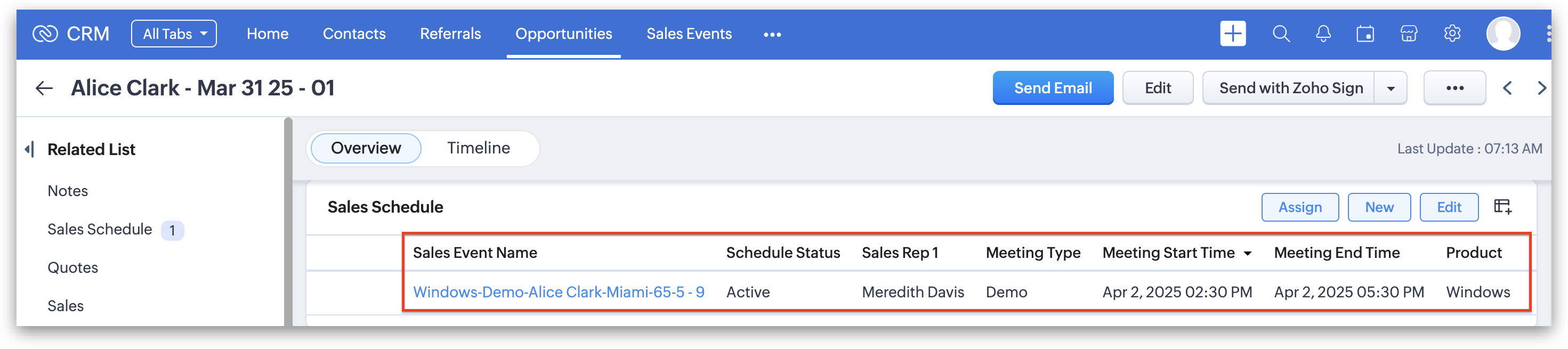The height and width of the screenshot is (349, 1568).
Task: Open the manage columns icon in Sales Schedule
Action: pos(1502,207)
